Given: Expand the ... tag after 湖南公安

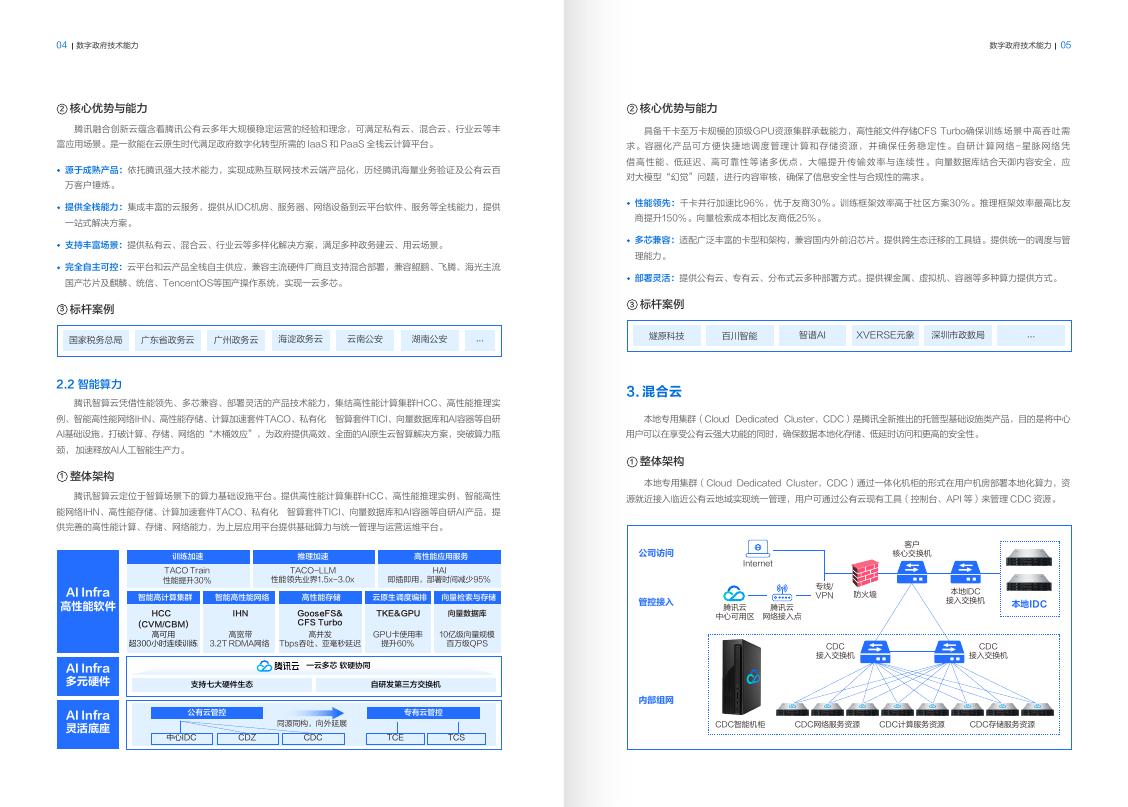Looking at the screenshot, I should [x=480, y=339].
